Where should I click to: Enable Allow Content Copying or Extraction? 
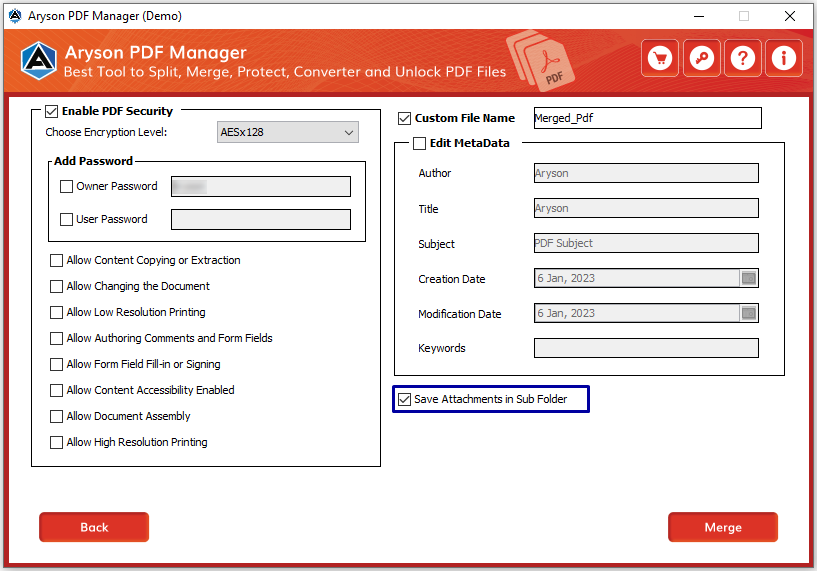56,260
